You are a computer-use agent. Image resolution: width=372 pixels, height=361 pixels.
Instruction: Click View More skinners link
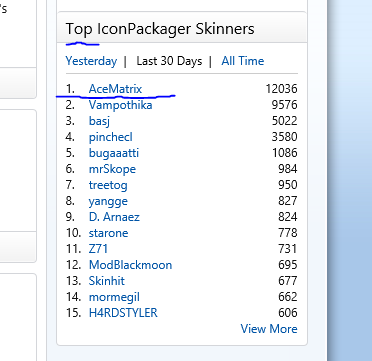(x=269, y=329)
